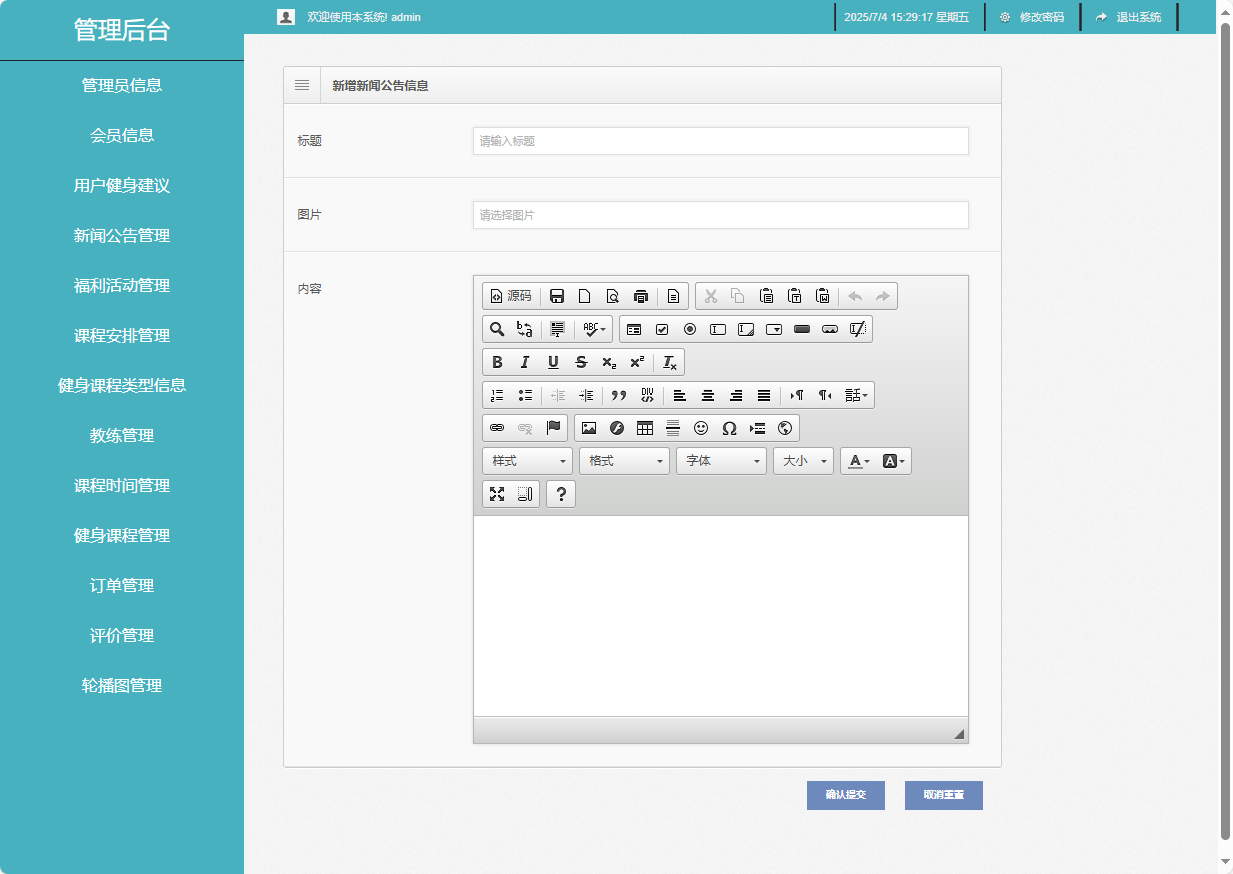
Task: Insert a hyperlink with the link icon
Action: (x=497, y=428)
